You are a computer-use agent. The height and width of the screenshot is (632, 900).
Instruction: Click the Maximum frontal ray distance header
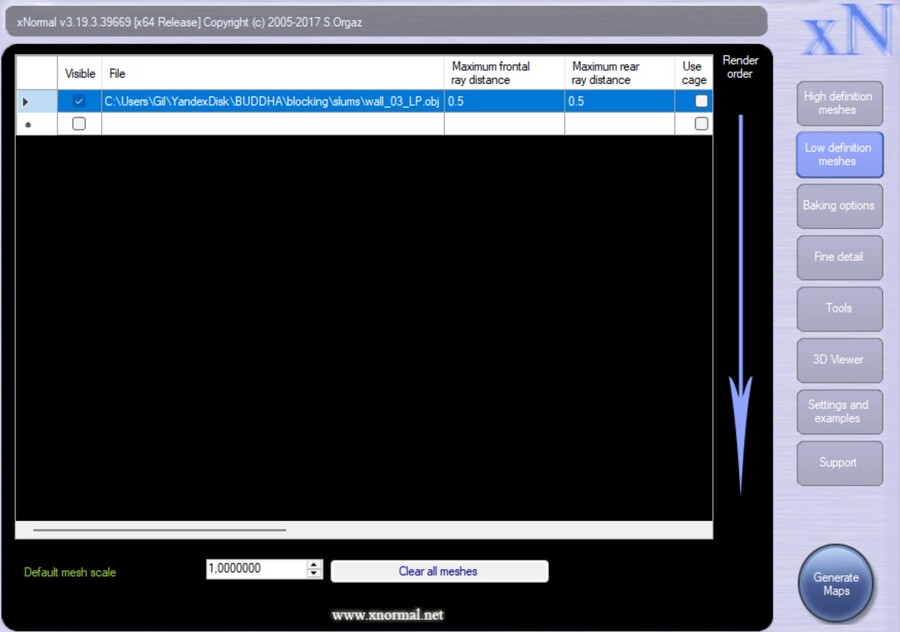tap(505, 73)
